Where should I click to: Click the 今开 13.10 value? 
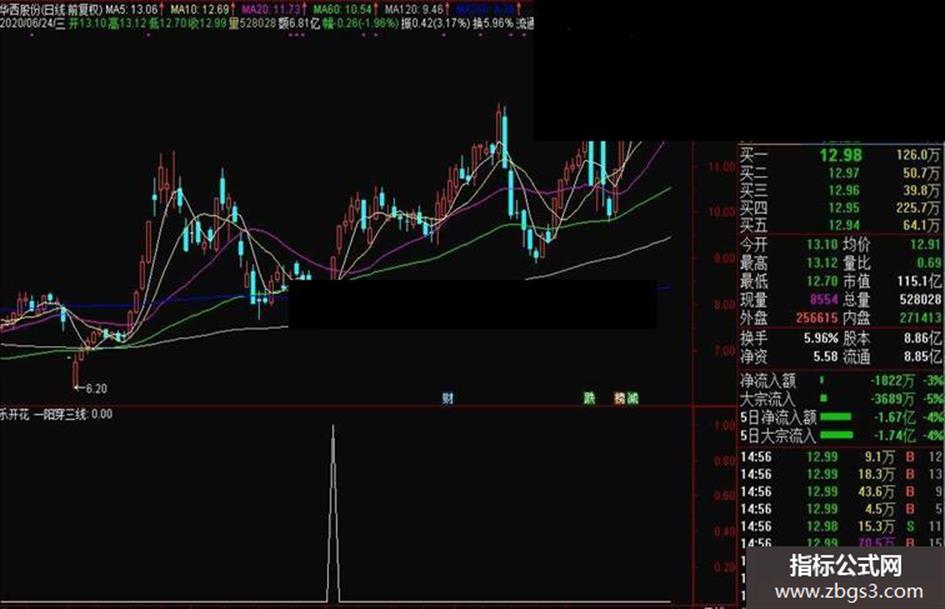(822, 245)
